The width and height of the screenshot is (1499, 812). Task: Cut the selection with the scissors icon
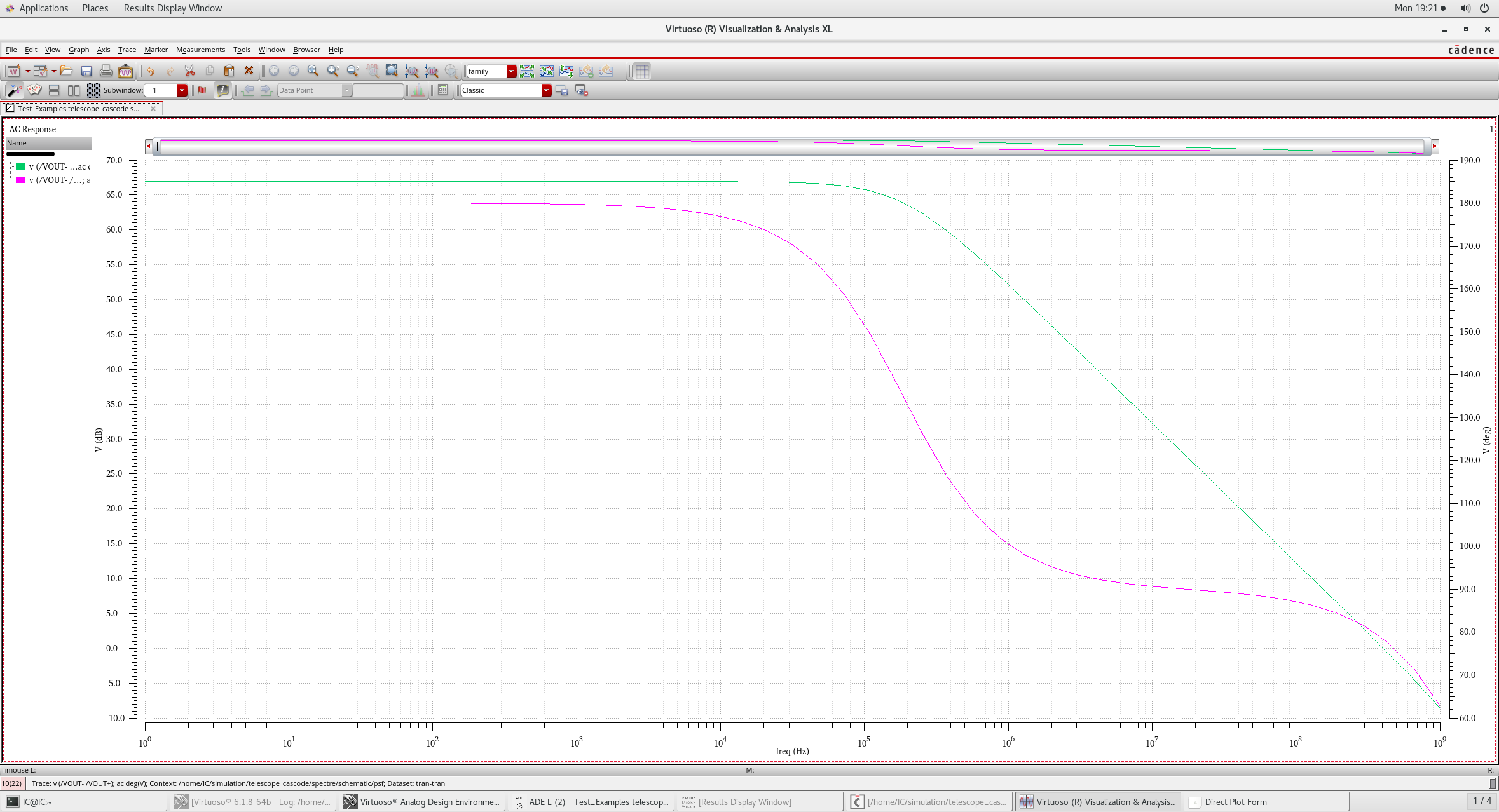[189, 71]
